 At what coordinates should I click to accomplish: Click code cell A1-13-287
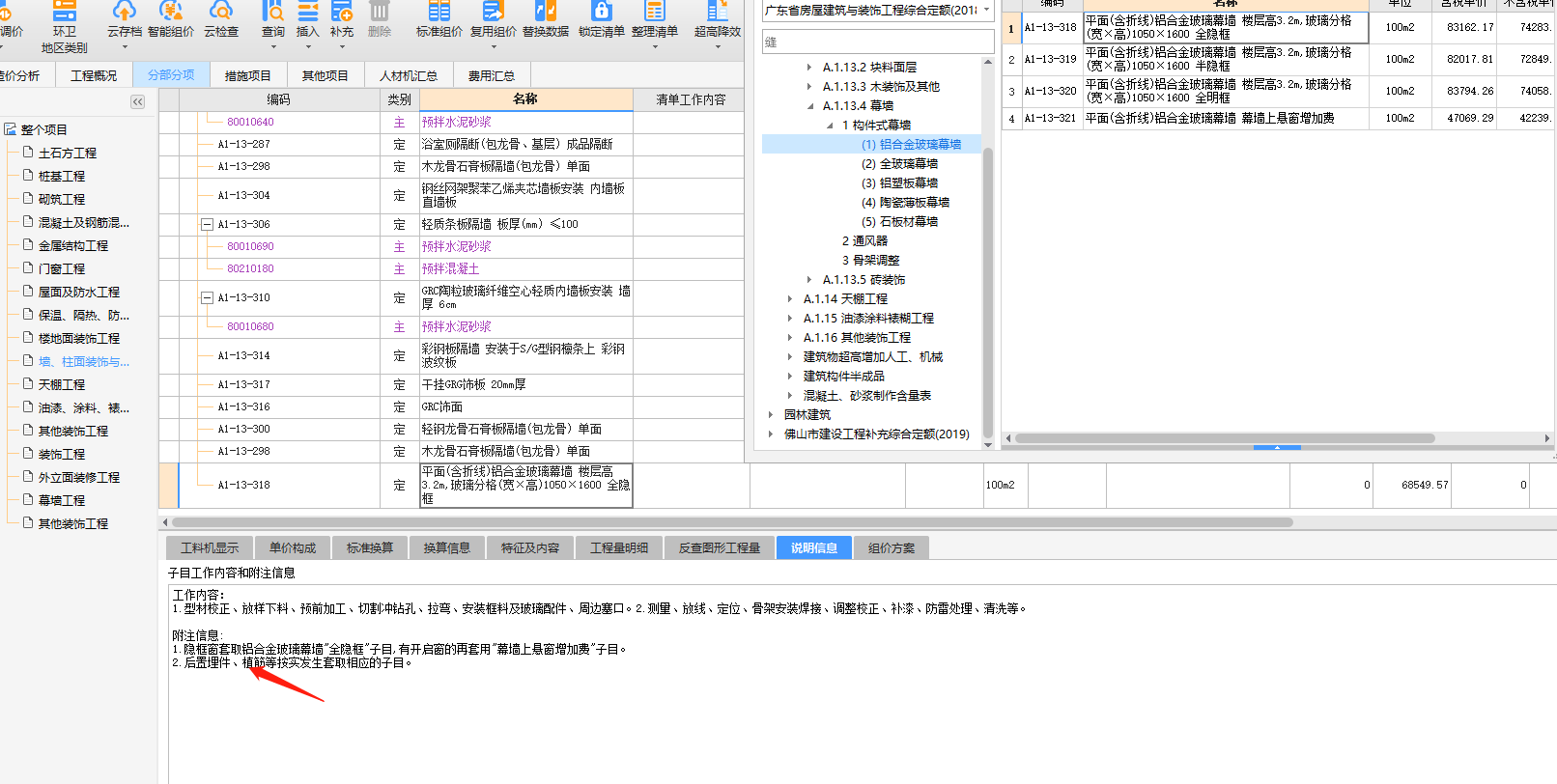pyautogui.click(x=244, y=144)
